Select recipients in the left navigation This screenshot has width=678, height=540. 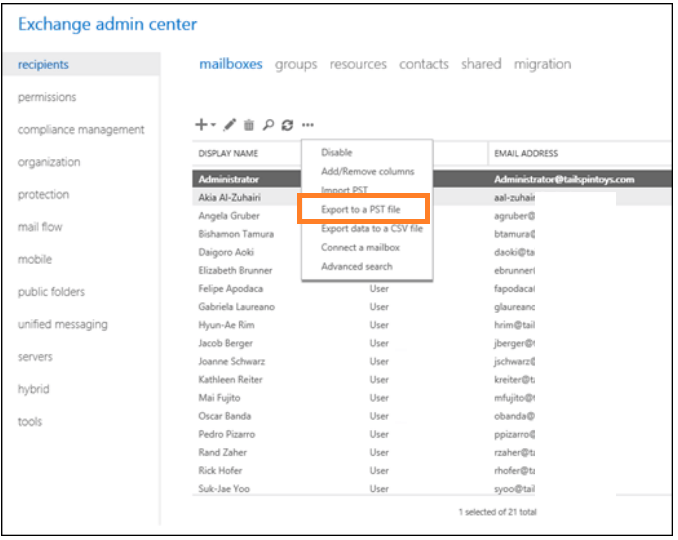pyautogui.click(x=81, y=64)
